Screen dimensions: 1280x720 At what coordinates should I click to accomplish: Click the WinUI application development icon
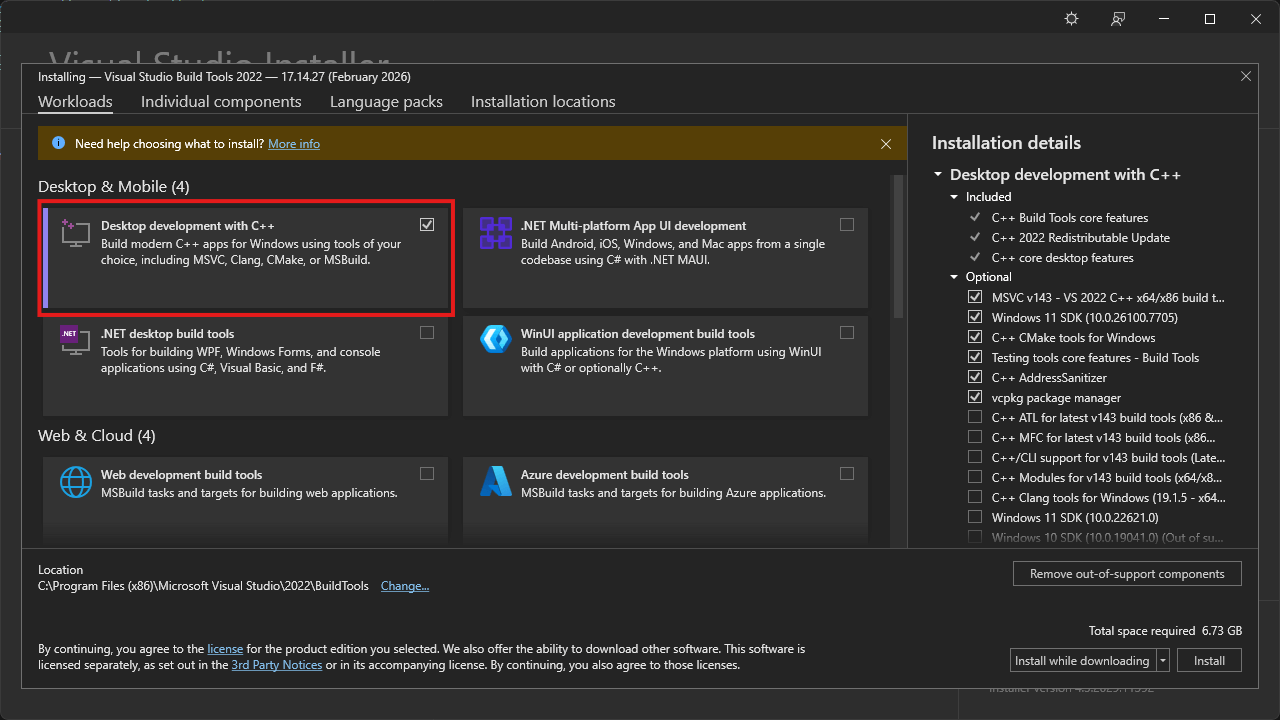(x=495, y=340)
